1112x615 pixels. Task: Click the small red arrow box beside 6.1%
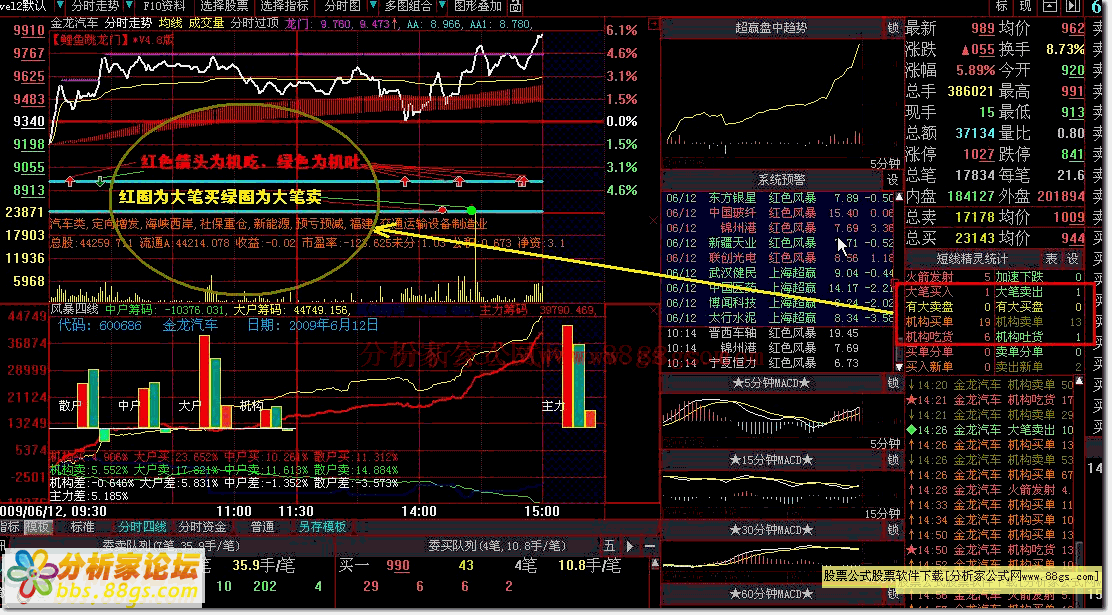[x=654, y=25]
